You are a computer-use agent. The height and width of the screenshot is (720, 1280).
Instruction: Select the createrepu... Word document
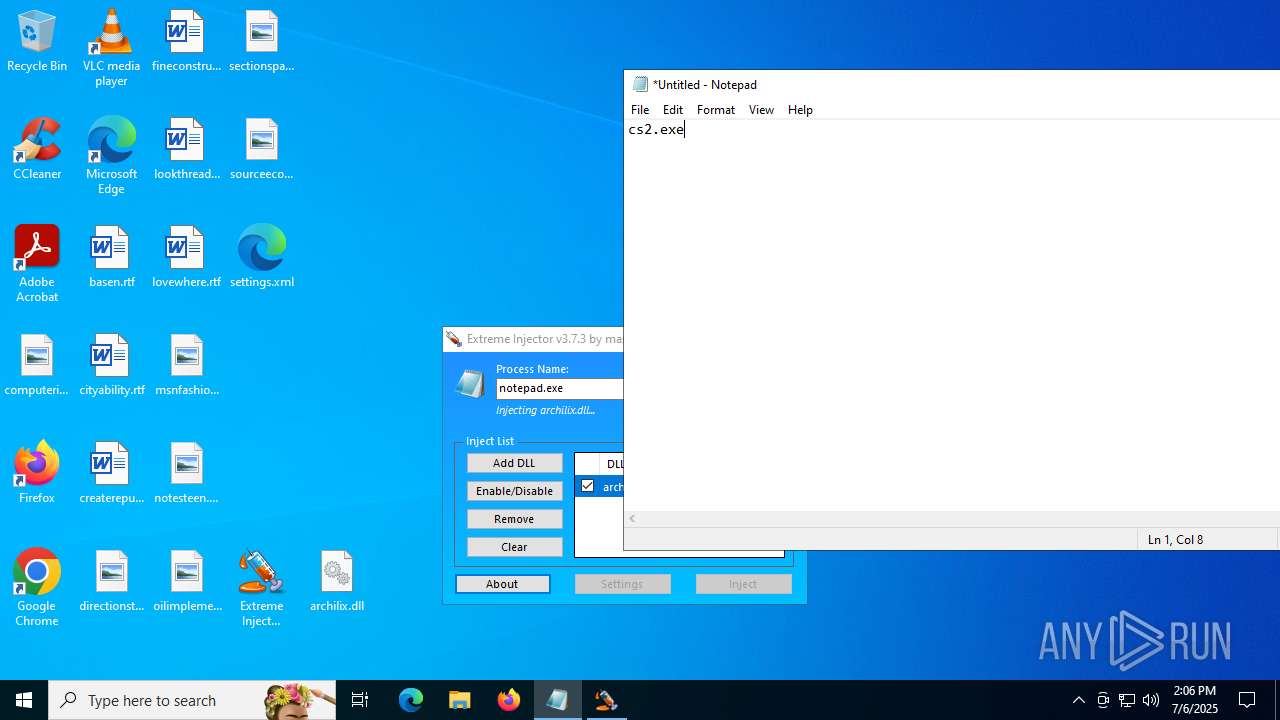[x=111, y=474]
